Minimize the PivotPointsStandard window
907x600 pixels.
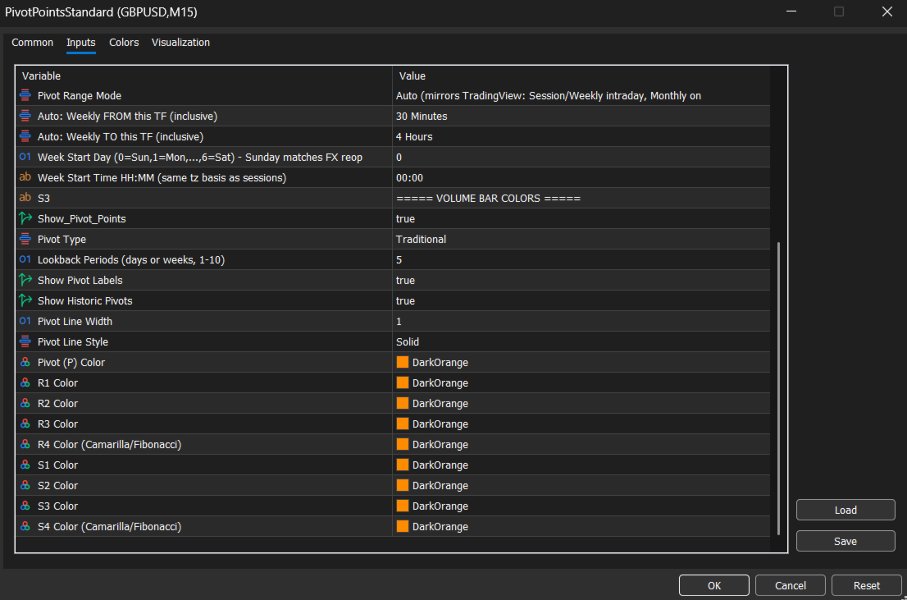click(x=791, y=12)
